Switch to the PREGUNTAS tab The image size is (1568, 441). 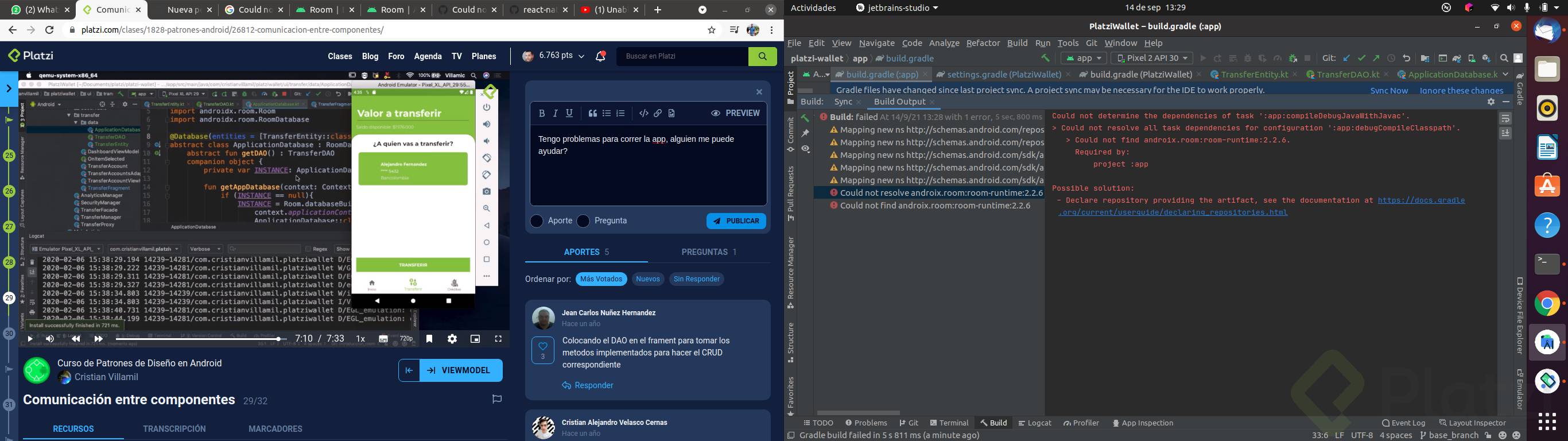709,252
